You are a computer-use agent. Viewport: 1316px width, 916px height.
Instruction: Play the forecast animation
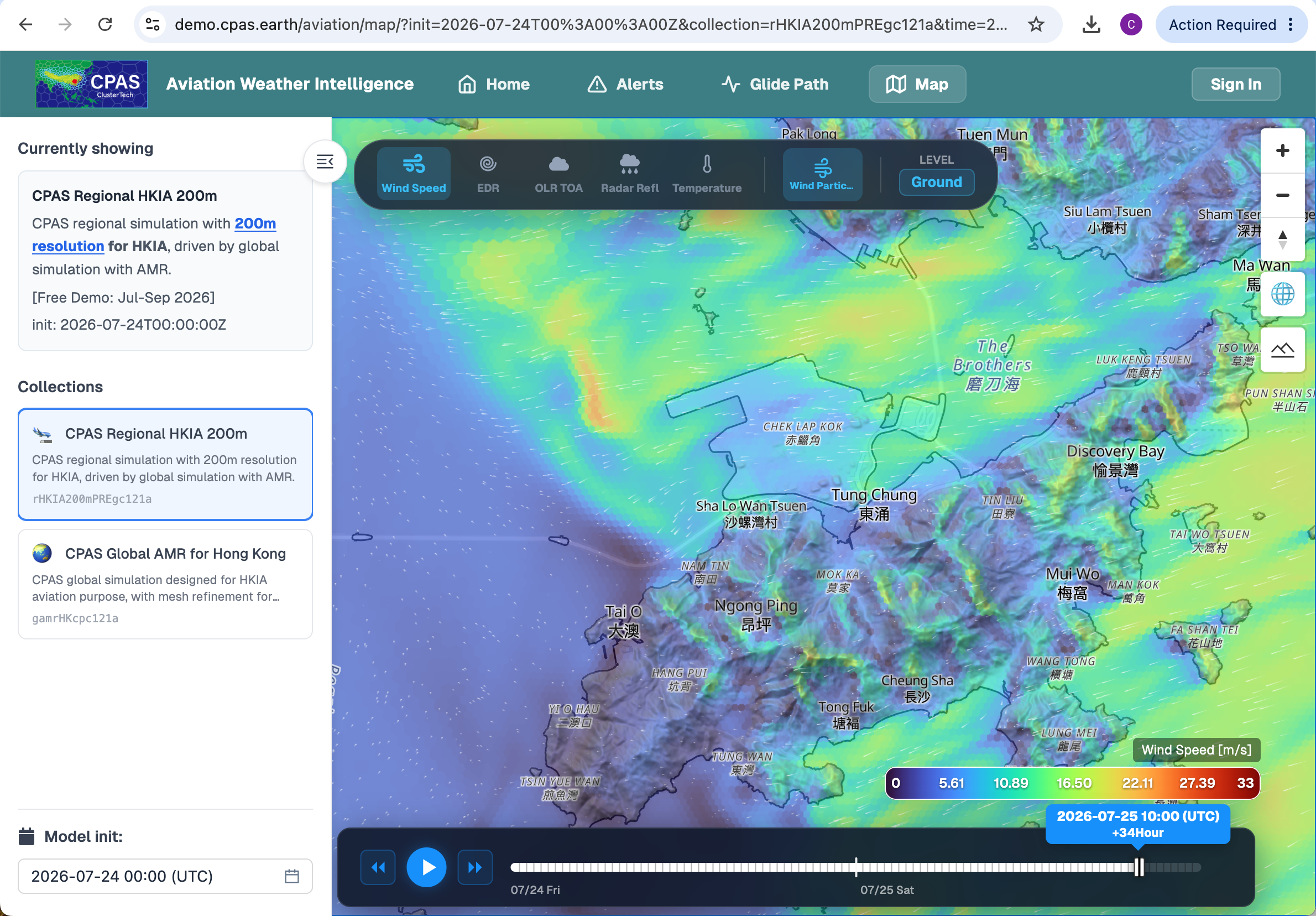click(x=426, y=867)
